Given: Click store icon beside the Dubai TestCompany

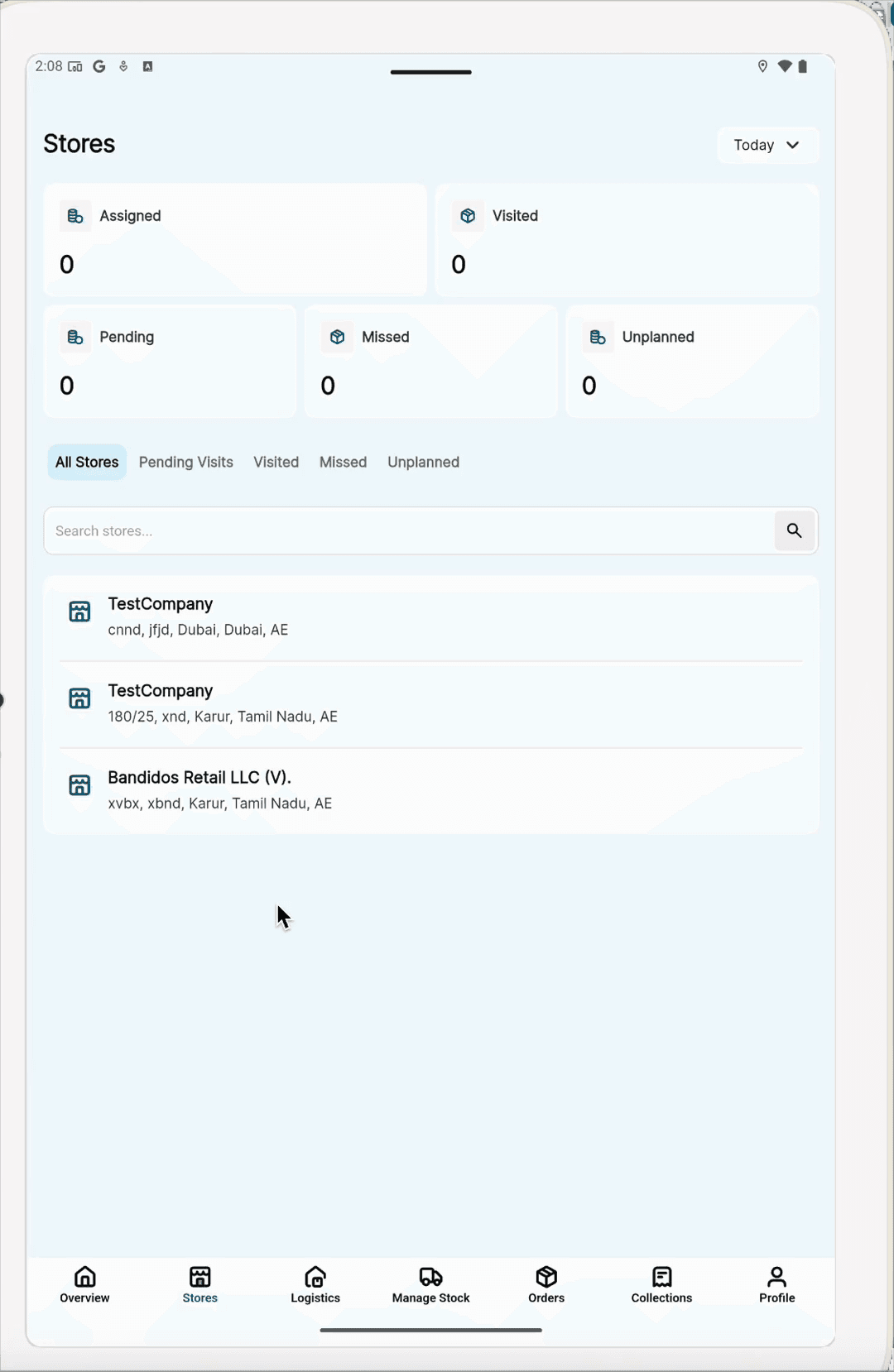Looking at the screenshot, I should (x=79, y=612).
